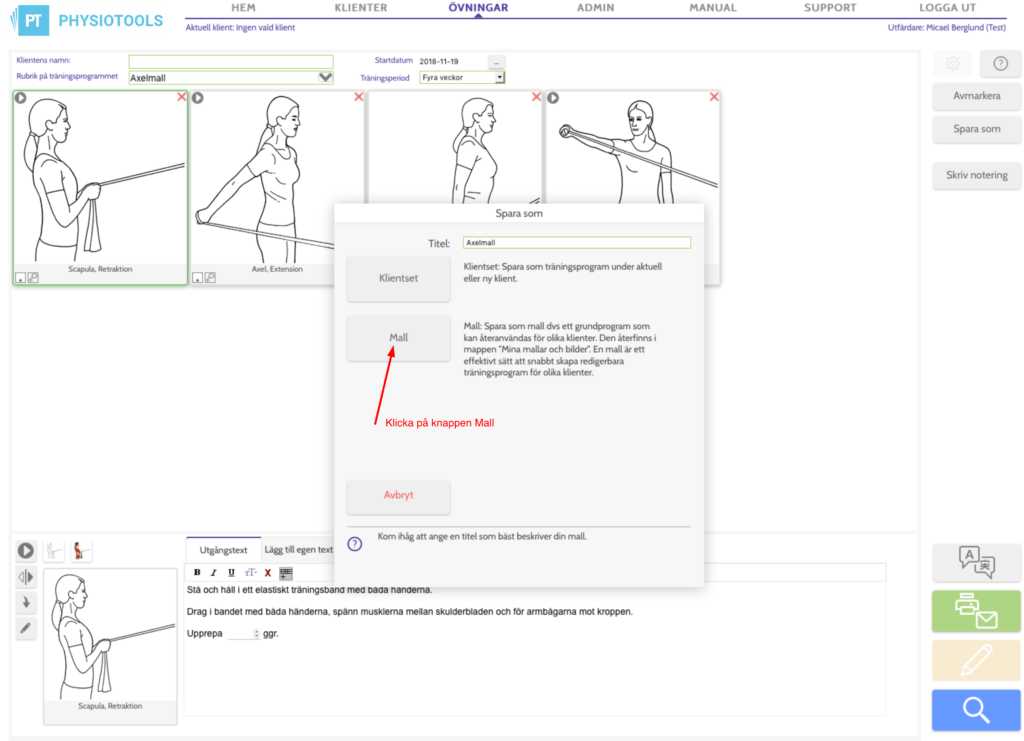Expand the Rubrik på träningsprogrammet dropdown
Image resolution: width=1024 pixels, height=741 pixels.
pyautogui.click(x=325, y=78)
